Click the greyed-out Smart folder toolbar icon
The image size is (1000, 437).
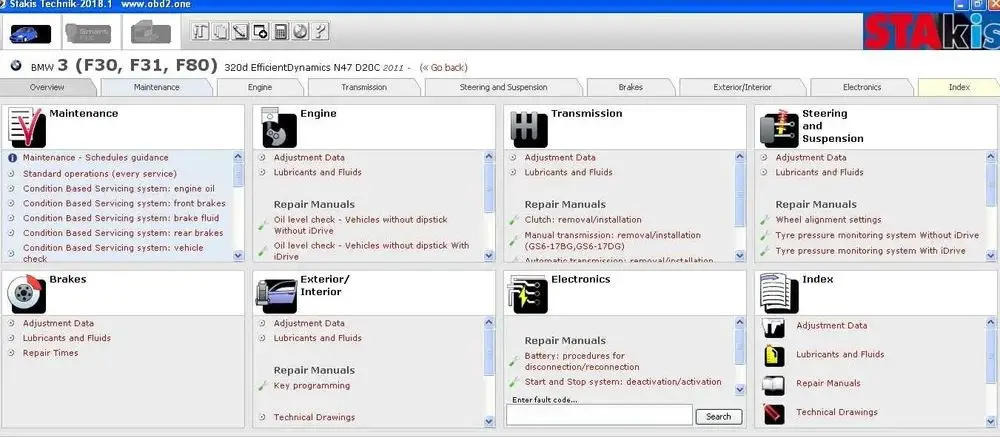point(88,33)
